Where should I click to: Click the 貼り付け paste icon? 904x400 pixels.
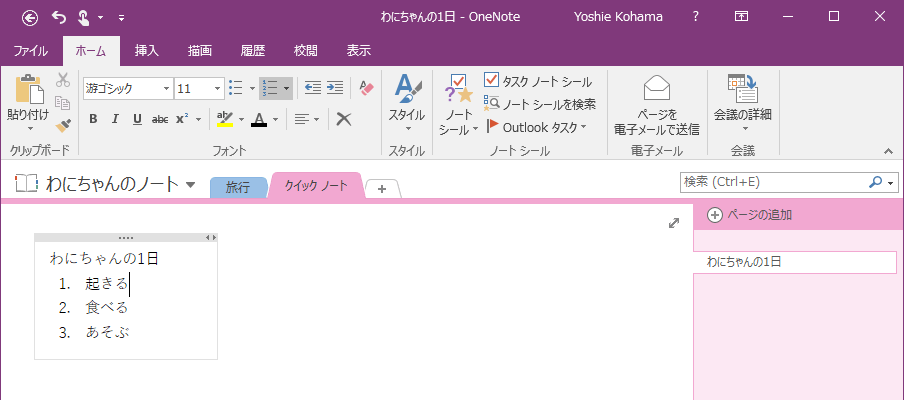[x=29, y=88]
